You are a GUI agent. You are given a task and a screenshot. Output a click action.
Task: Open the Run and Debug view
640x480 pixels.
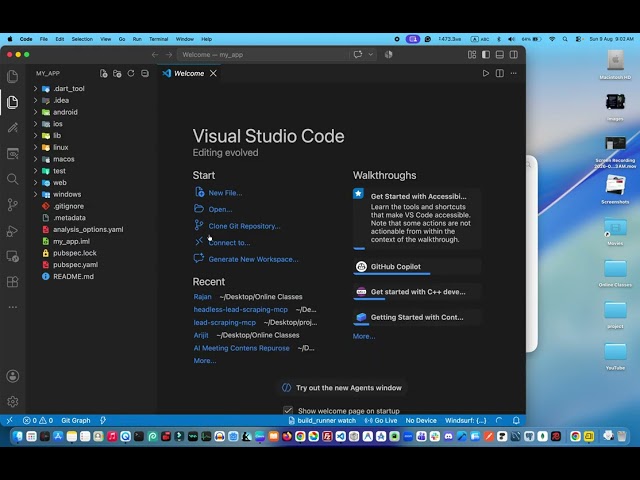13,231
